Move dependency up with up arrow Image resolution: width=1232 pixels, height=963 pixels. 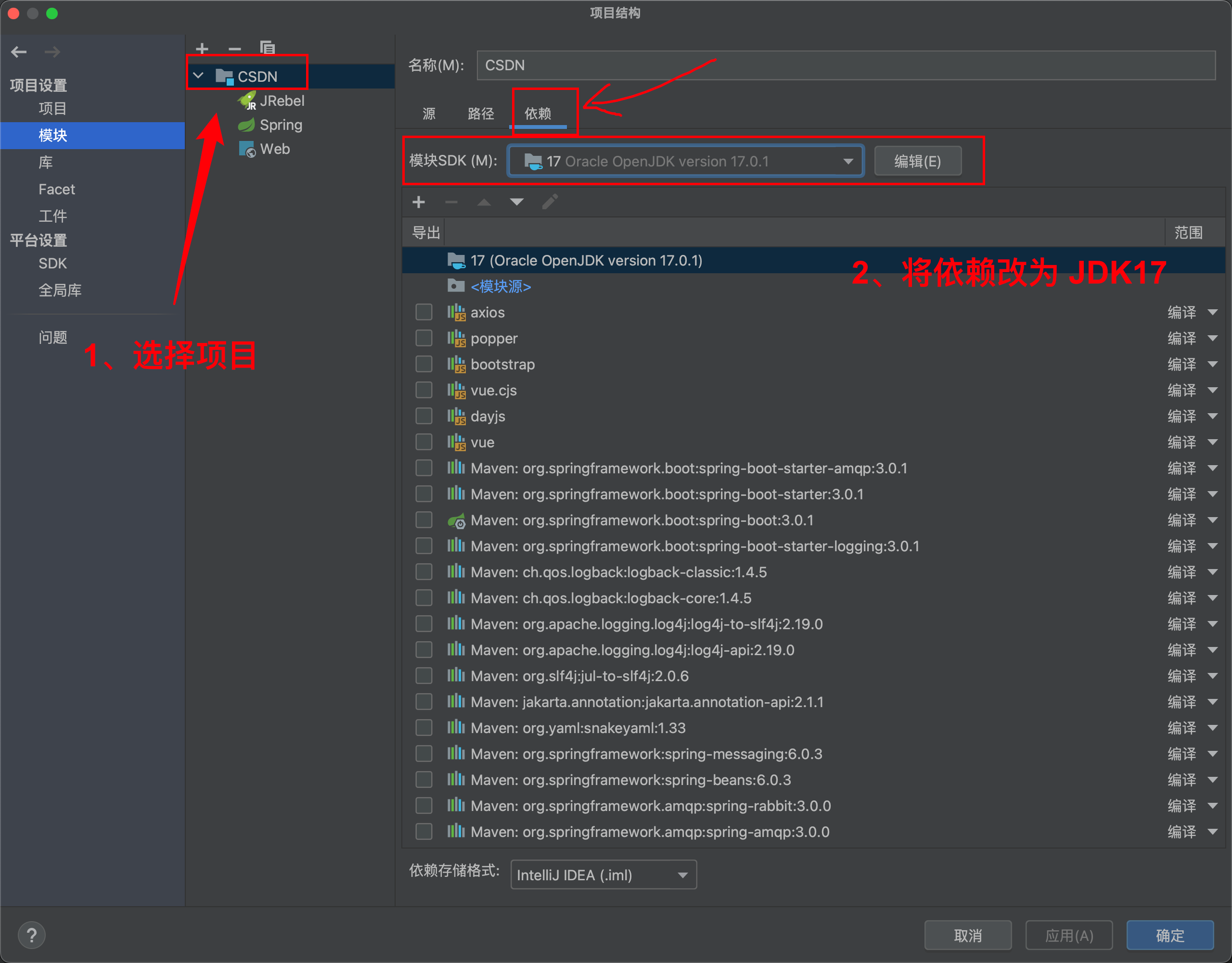tap(484, 202)
